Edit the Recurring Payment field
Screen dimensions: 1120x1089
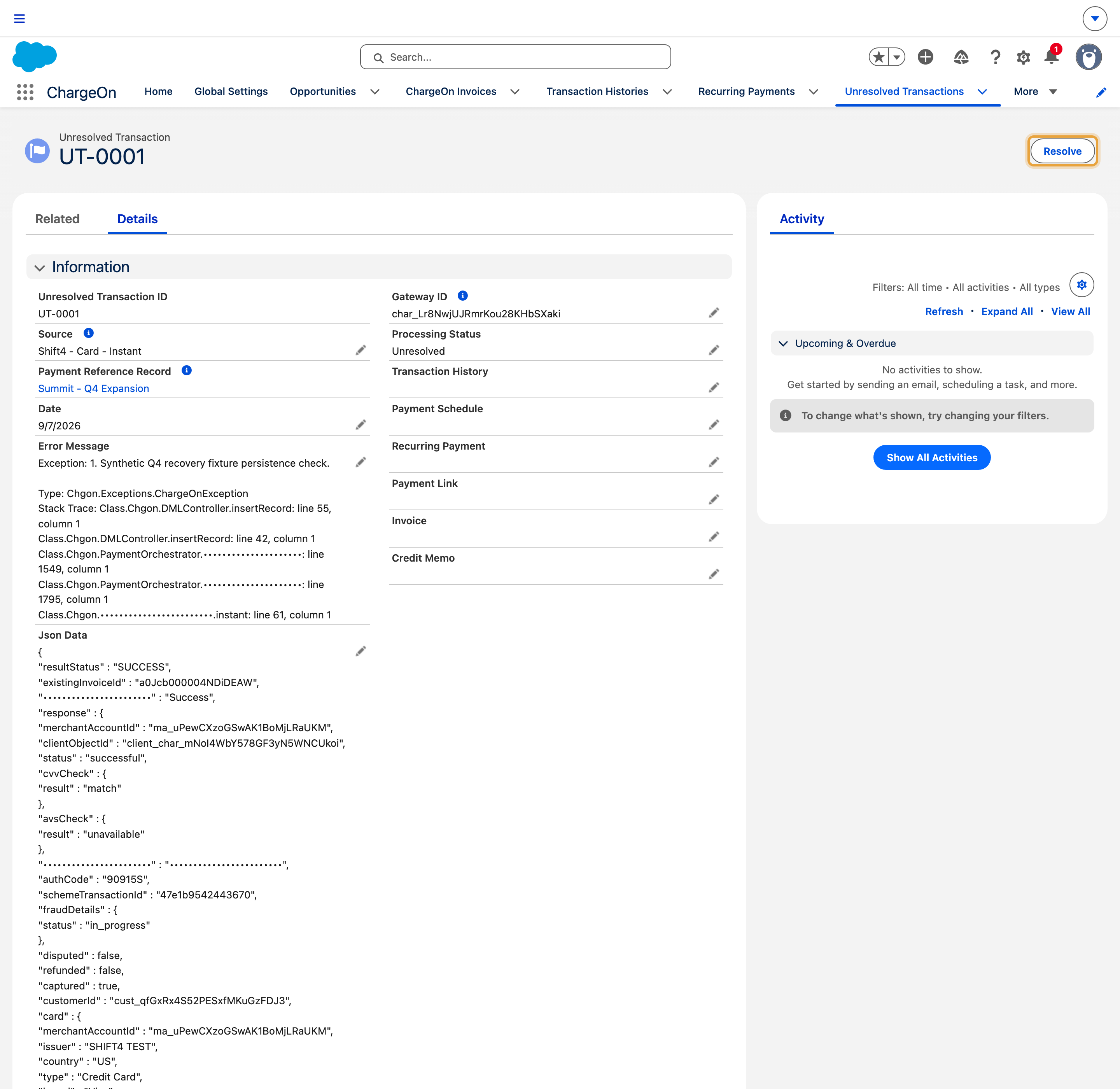click(x=714, y=462)
